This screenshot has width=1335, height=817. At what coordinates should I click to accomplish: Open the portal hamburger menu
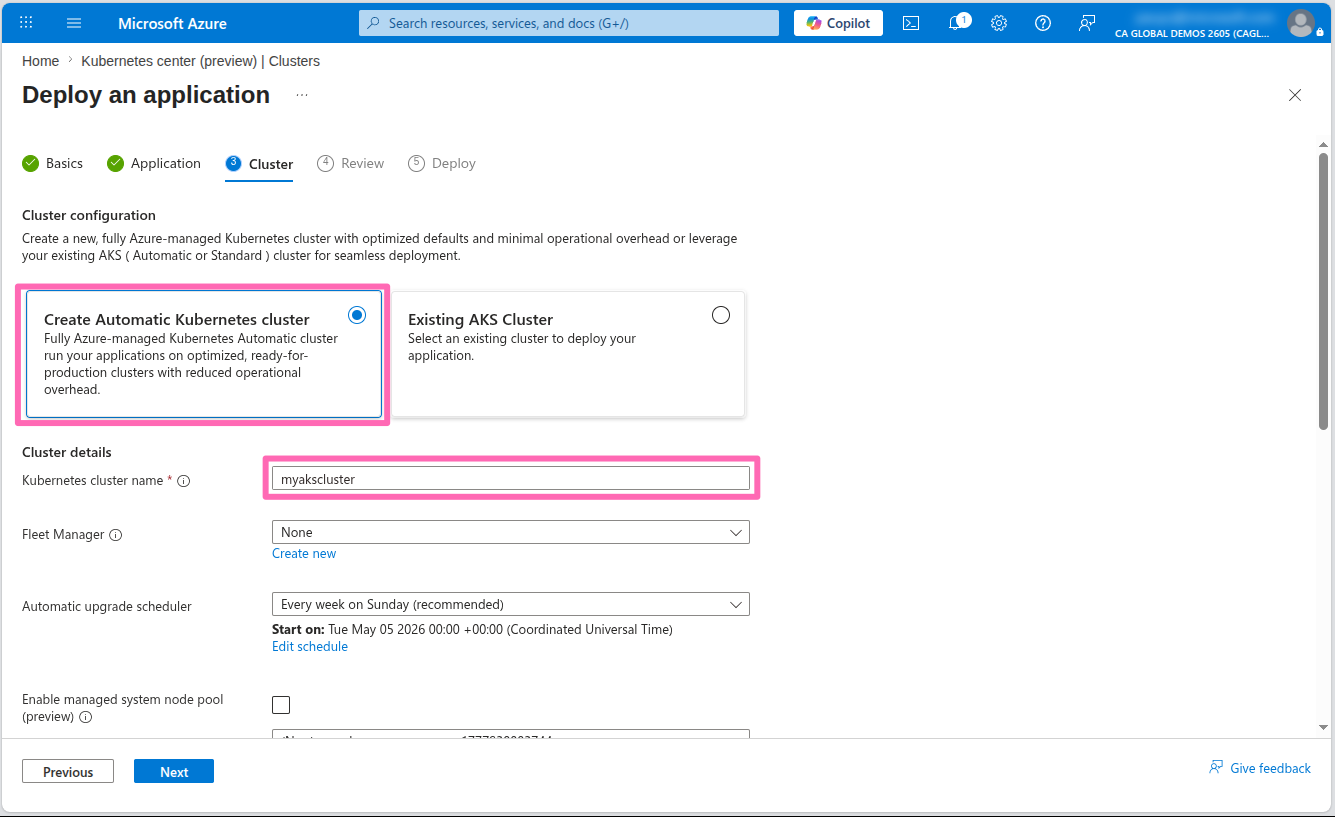coord(74,22)
